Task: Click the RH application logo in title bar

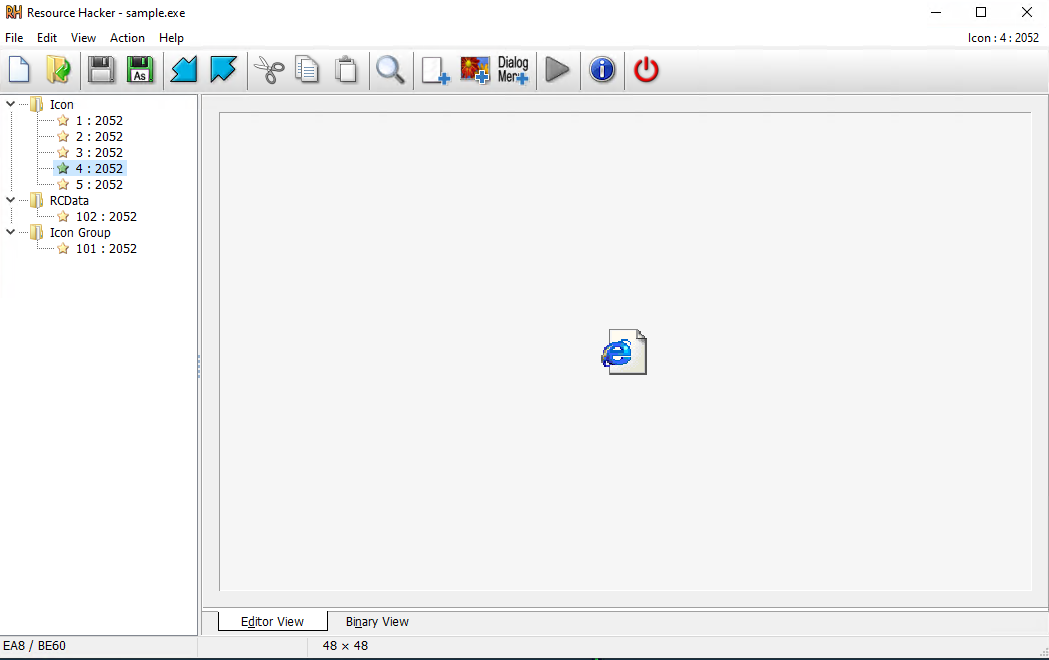Action: click(x=13, y=13)
